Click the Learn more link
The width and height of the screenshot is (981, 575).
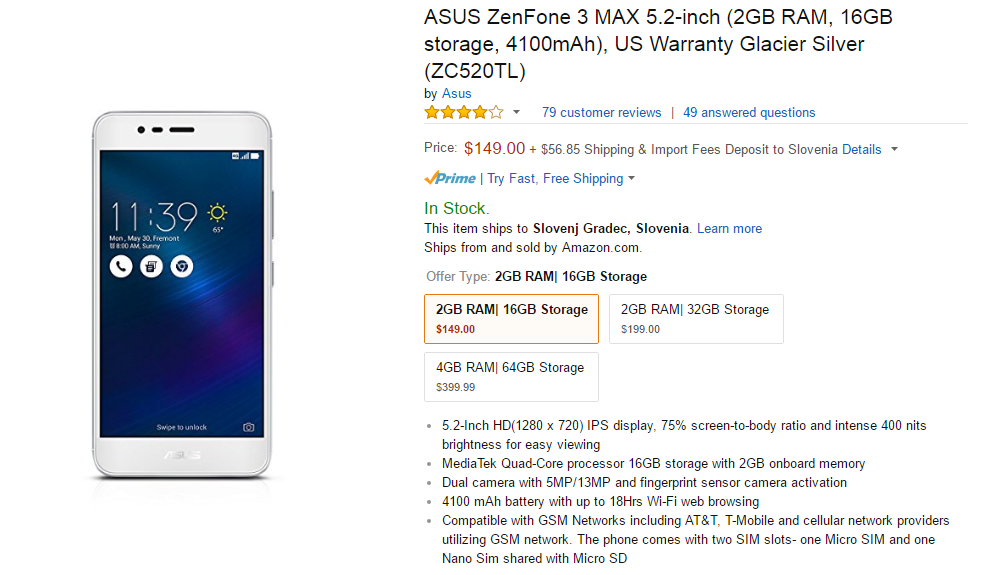729,228
